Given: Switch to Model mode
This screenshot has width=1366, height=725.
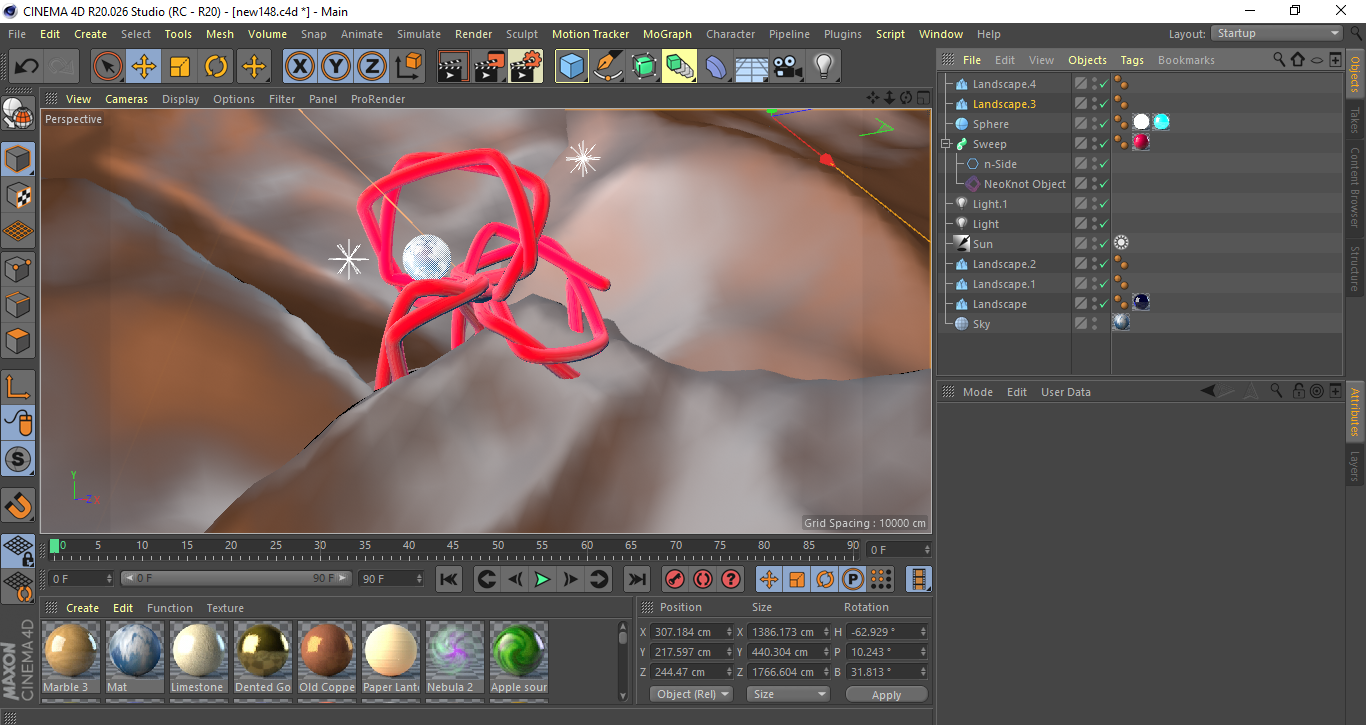Looking at the screenshot, I should [x=19, y=160].
